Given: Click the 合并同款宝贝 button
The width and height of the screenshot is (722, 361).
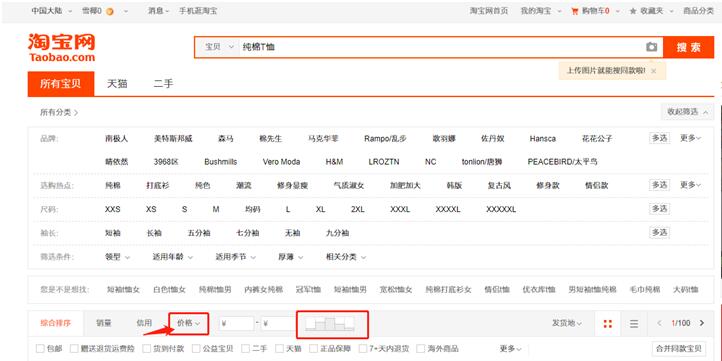Looking at the screenshot, I should (678, 348).
